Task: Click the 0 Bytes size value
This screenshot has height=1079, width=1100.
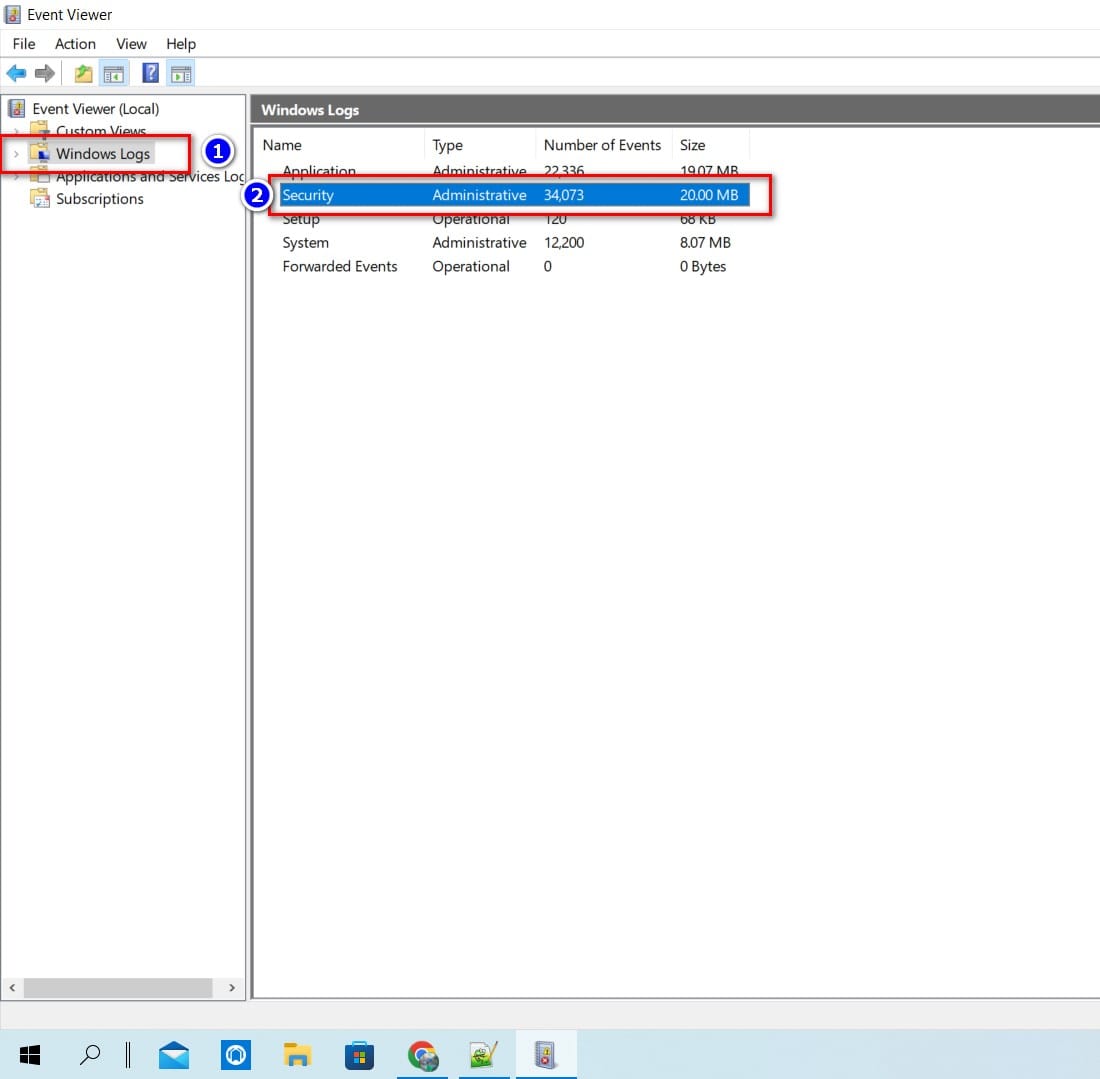Action: (x=703, y=267)
